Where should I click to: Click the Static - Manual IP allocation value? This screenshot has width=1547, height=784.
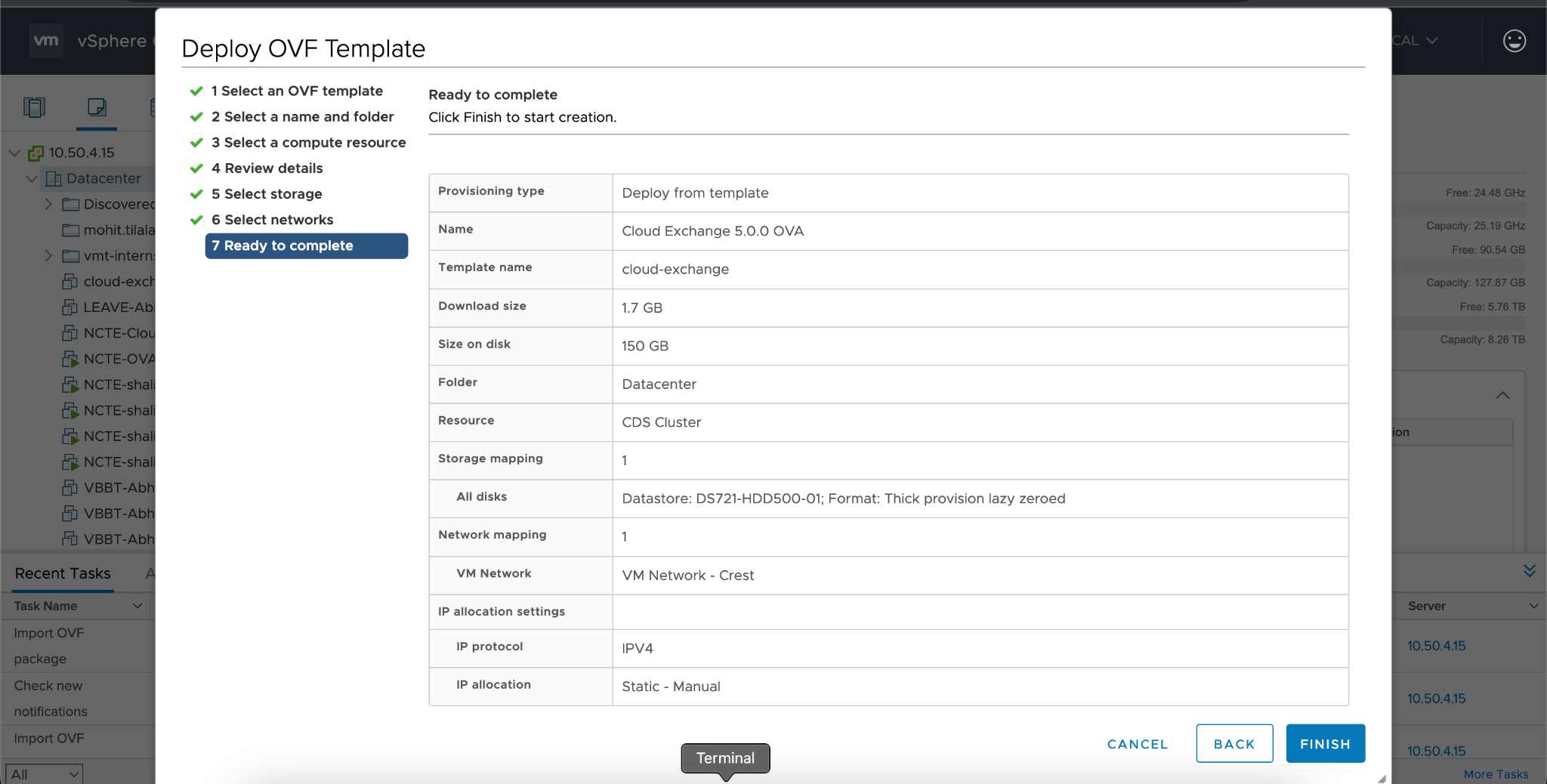[x=671, y=687]
